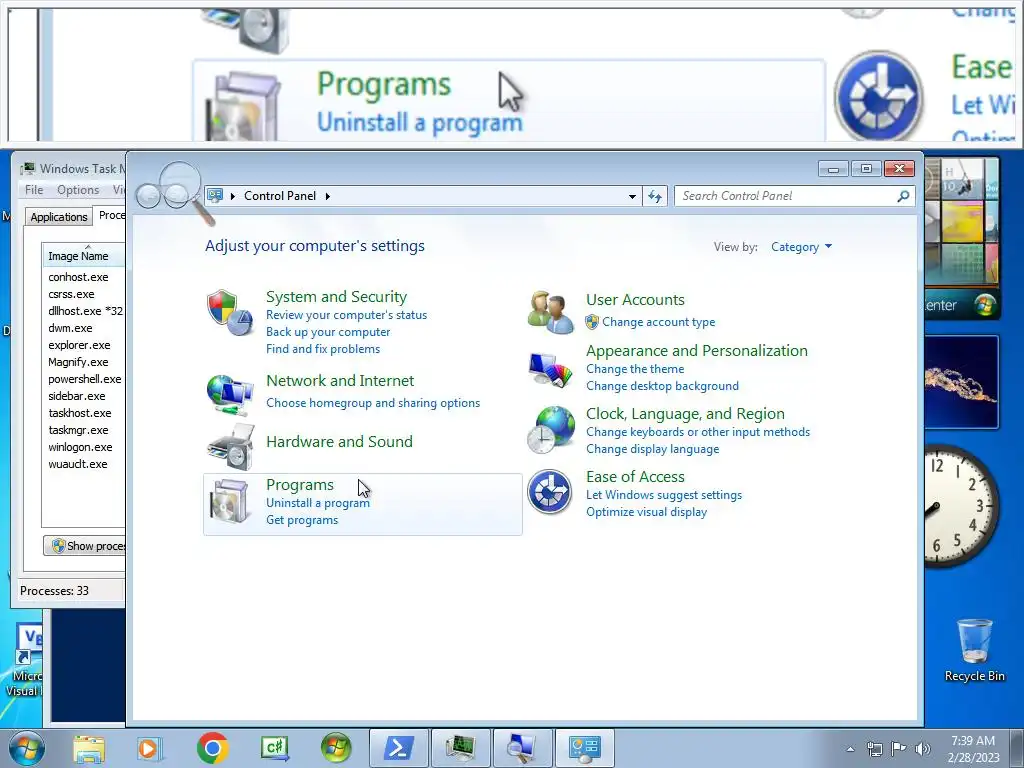
Task: Switch to Control Panel taskbar button
Action: click(x=584, y=748)
